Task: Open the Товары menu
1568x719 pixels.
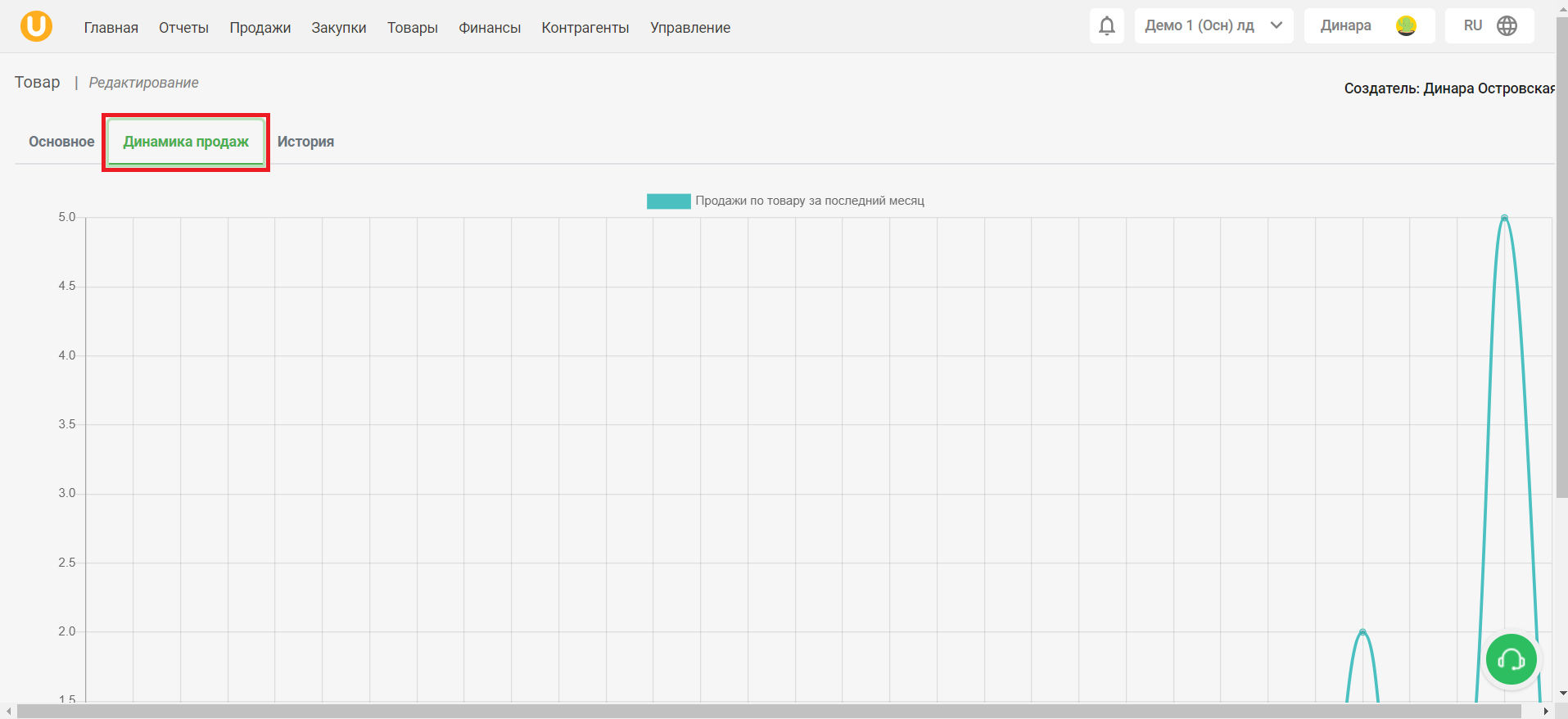Action: tap(413, 28)
